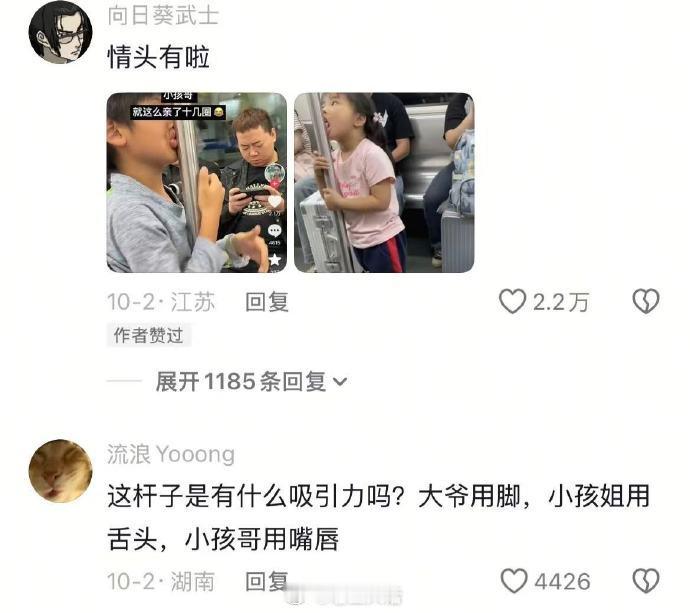
Task: Tap the 10-2 · 江苏 timestamp
Action: (x=161, y=302)
